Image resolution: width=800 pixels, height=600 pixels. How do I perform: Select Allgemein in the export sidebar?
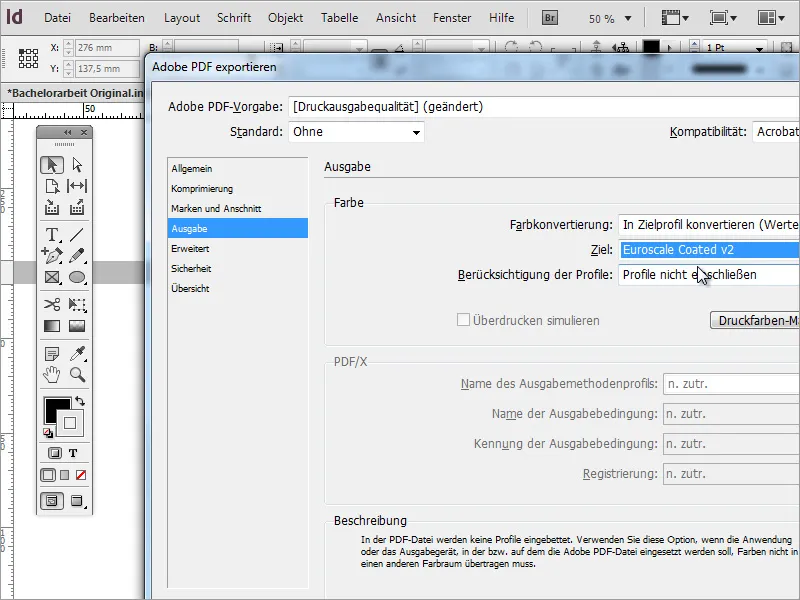click(238, 169)
